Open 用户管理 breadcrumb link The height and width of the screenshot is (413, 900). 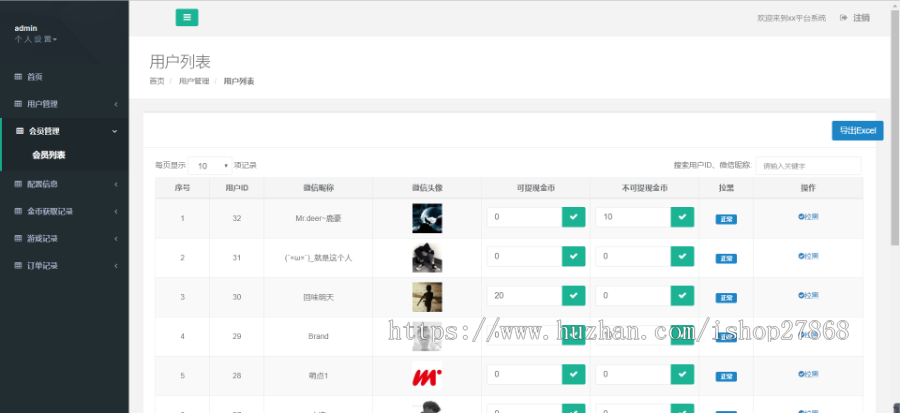coord(194,81)
